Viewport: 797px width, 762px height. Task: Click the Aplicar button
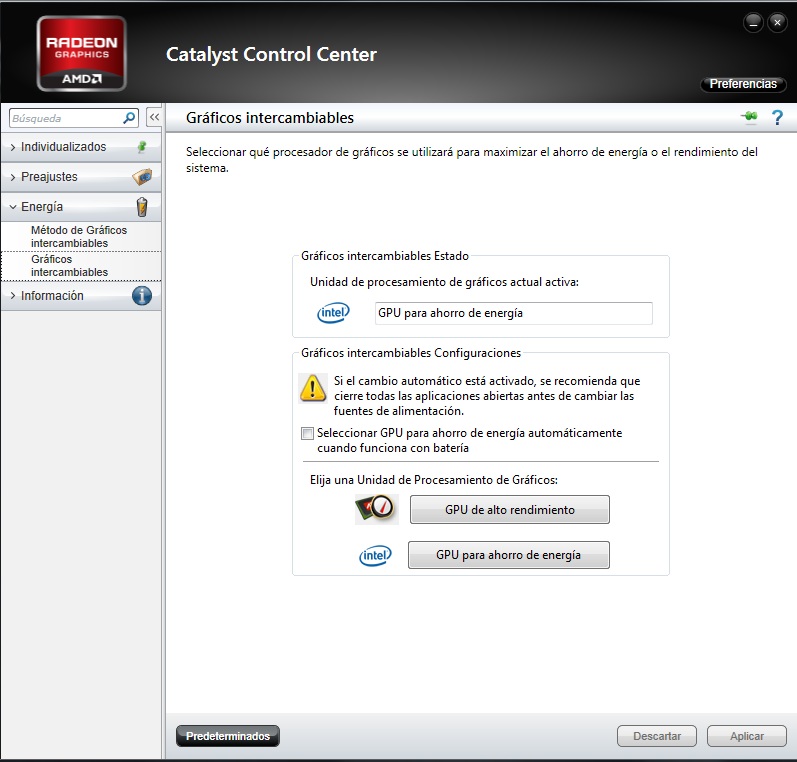point(747,736)
